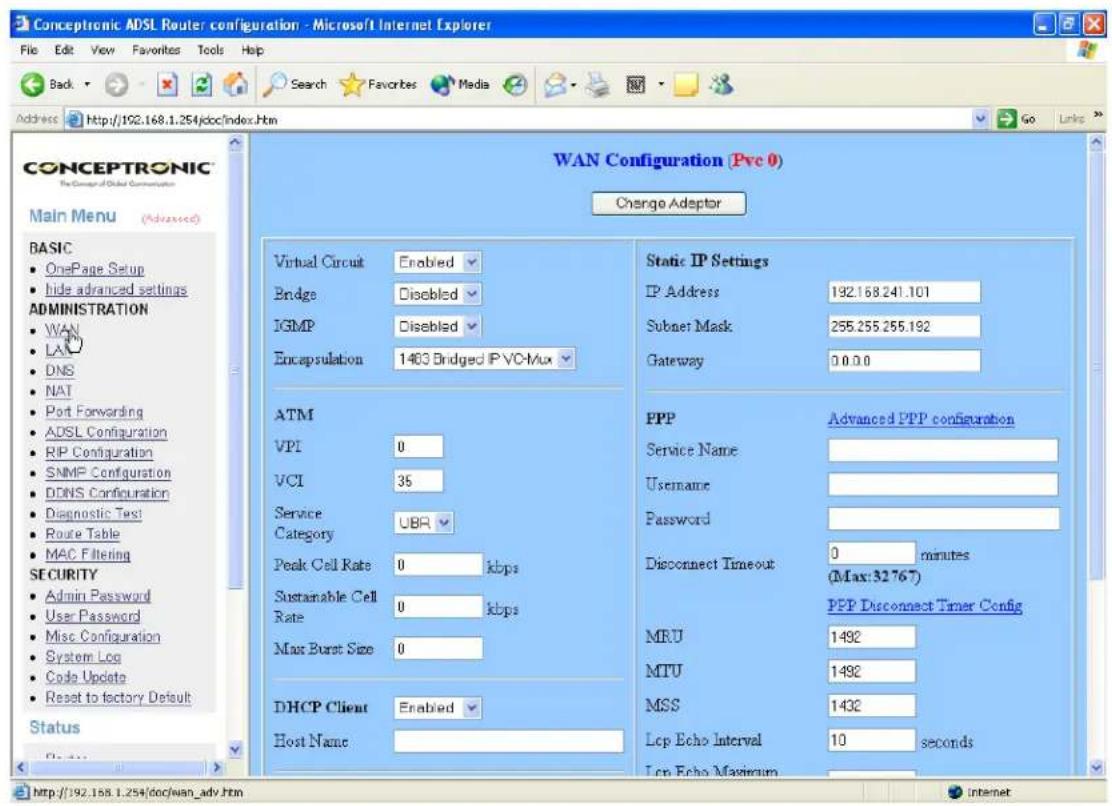The height and width of the screenshot is (806, 1112).
Task: Click the Edit page toolbar icon
Action: click(635, 85)
